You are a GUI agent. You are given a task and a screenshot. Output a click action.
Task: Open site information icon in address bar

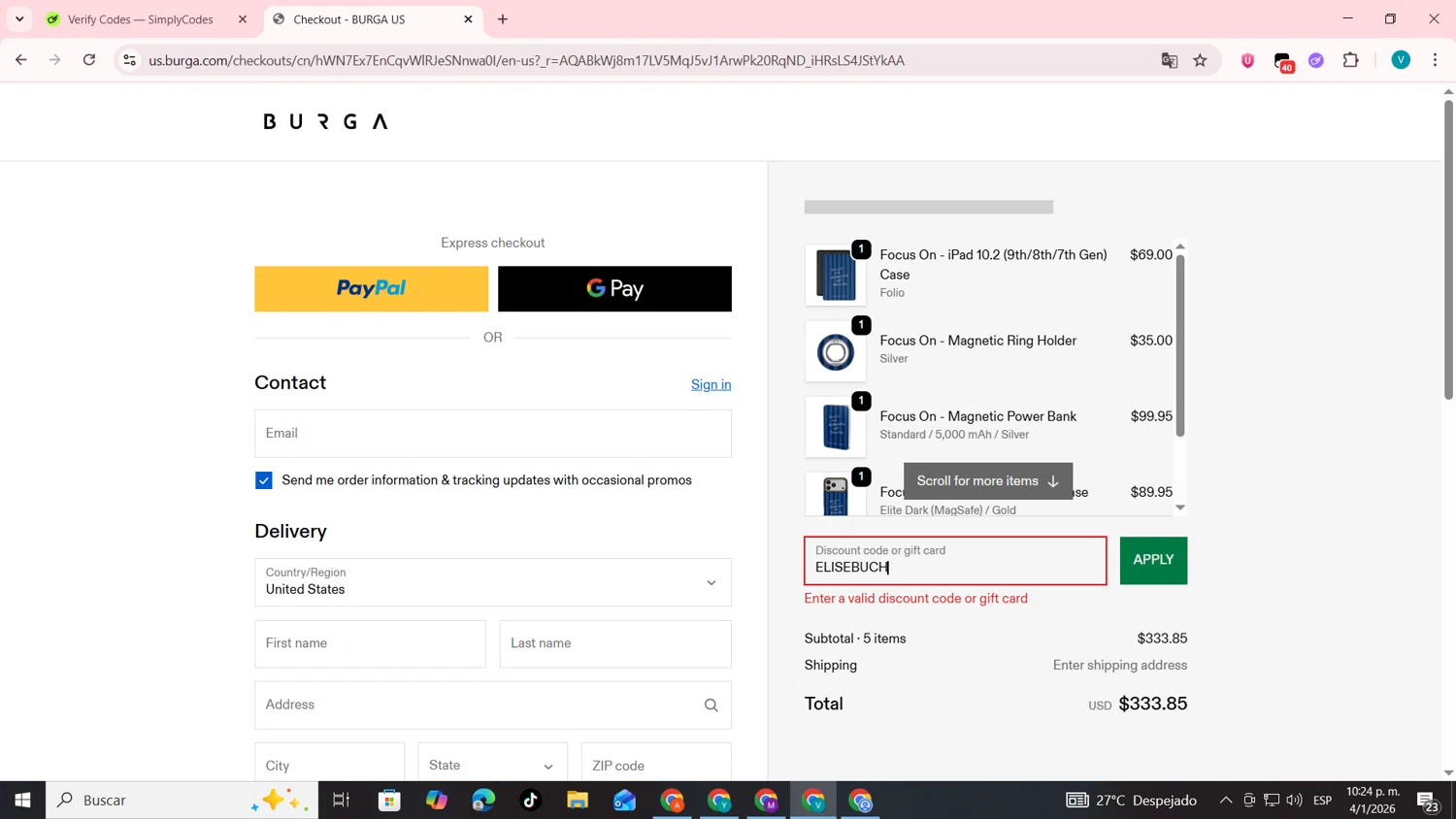point(129,60)
